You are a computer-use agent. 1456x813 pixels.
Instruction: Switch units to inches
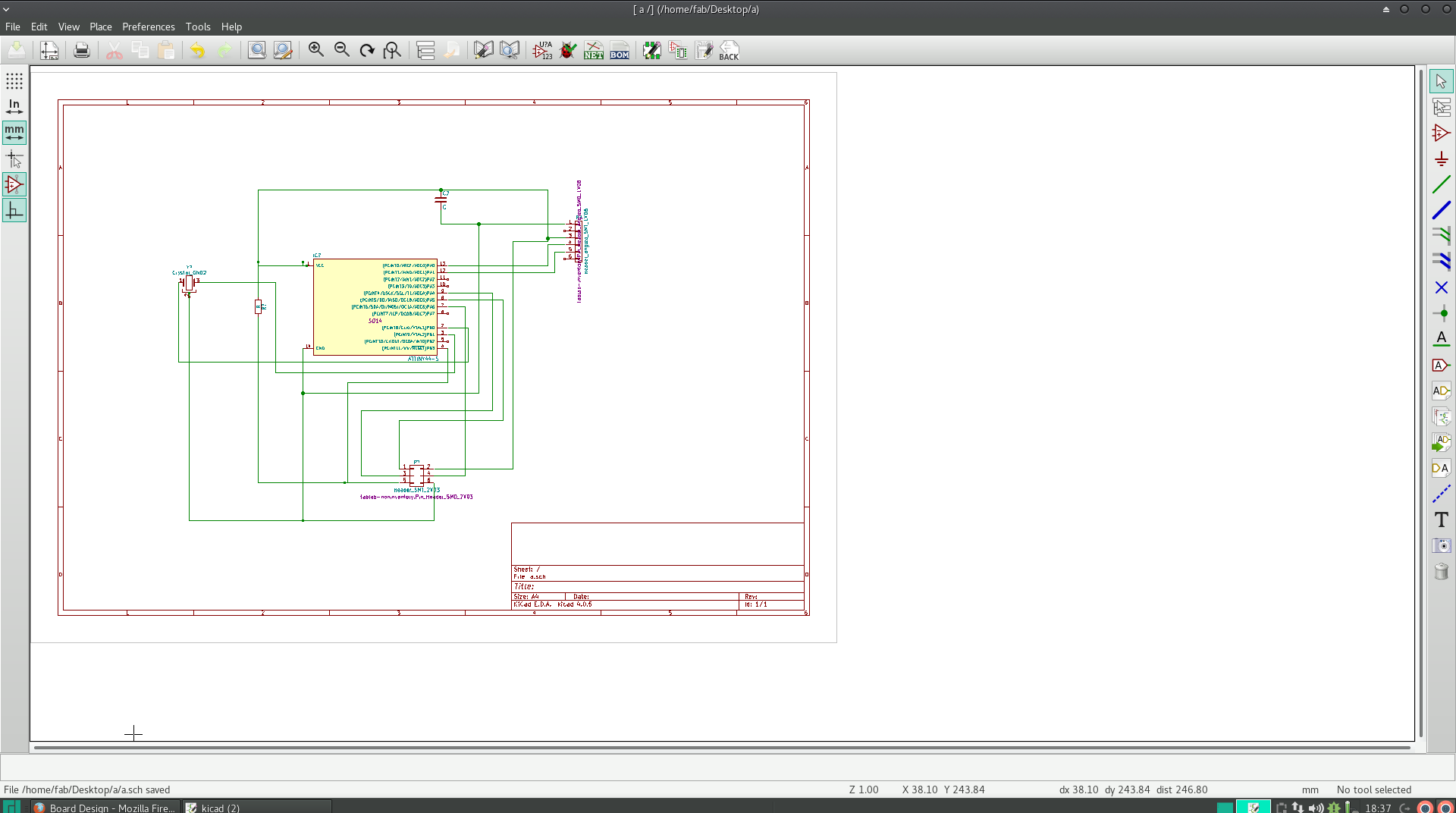click(x=14, y=107)
